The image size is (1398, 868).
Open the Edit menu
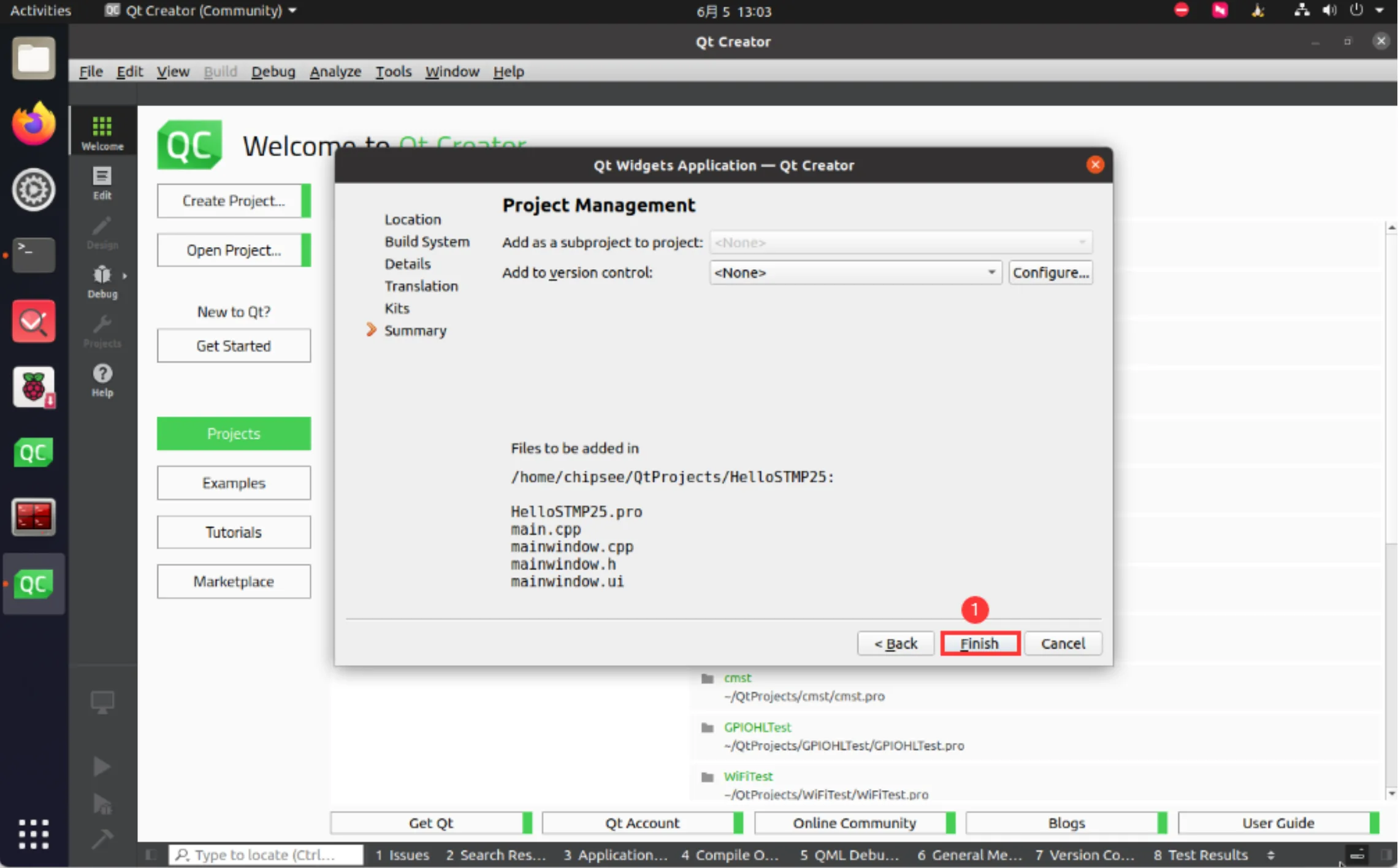129,72
